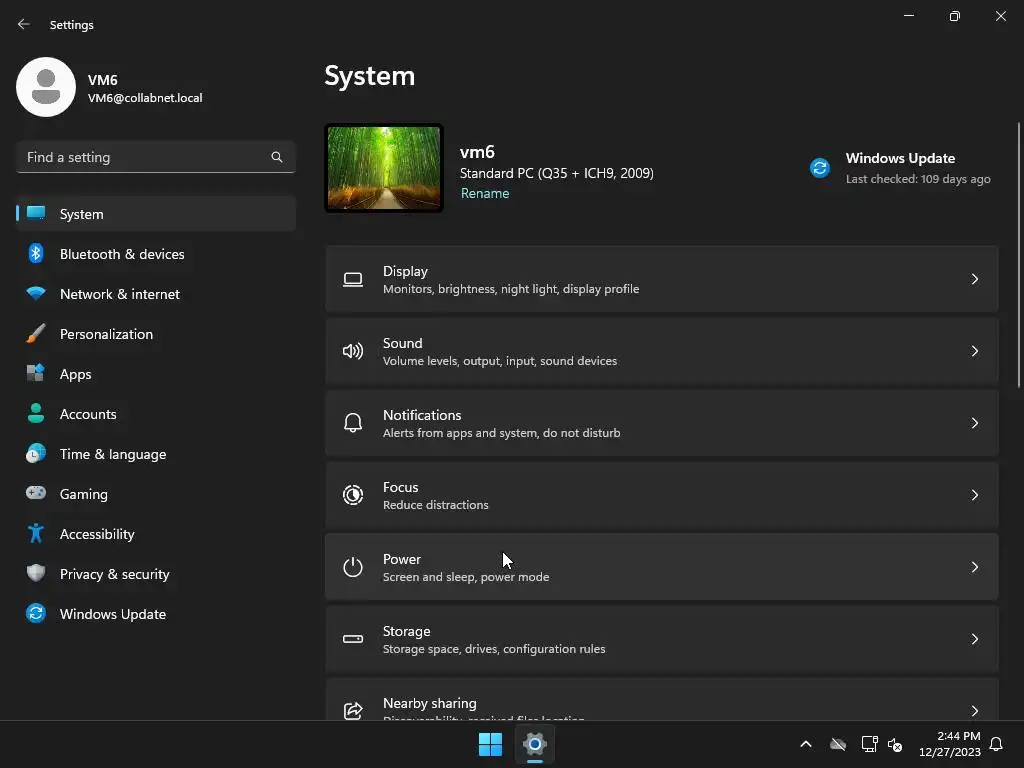This screenshot has width=1024, height=768.
Task: Click the Gaming controller icon
Action: point(36,493)
